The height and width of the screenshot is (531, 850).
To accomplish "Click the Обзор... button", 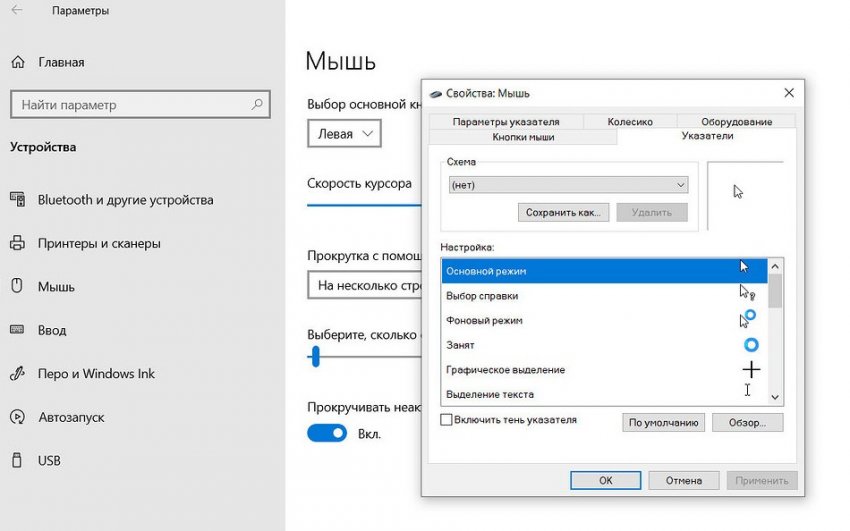I will (x=747, y=423).
